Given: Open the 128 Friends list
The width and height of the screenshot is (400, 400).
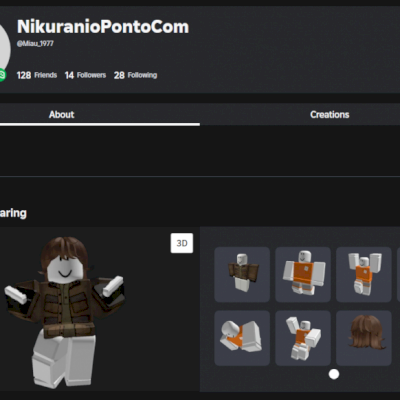Looking at the screenshot, I should coord(37,75).
